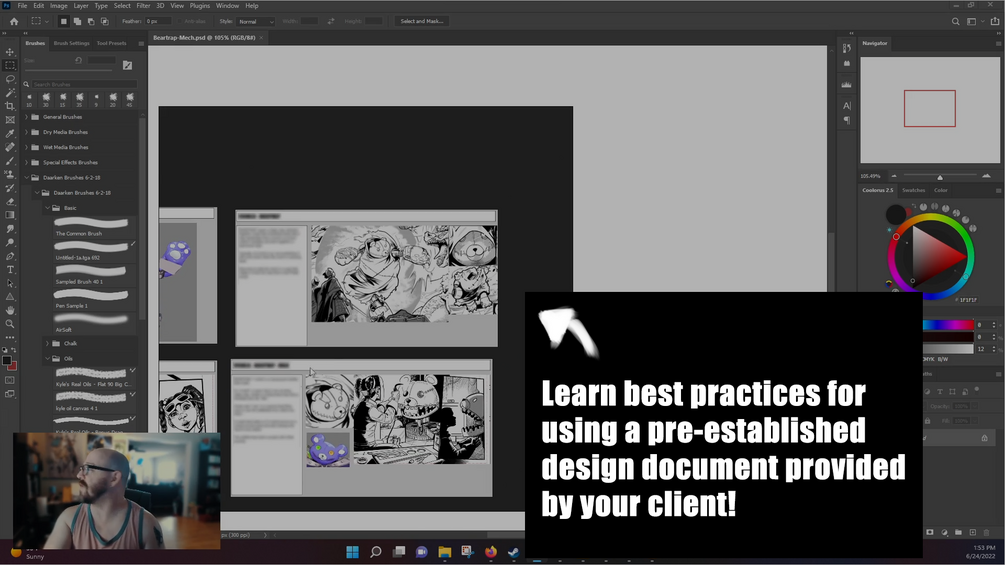Expand the Special Effects Brushes folder

coord(26,163)
